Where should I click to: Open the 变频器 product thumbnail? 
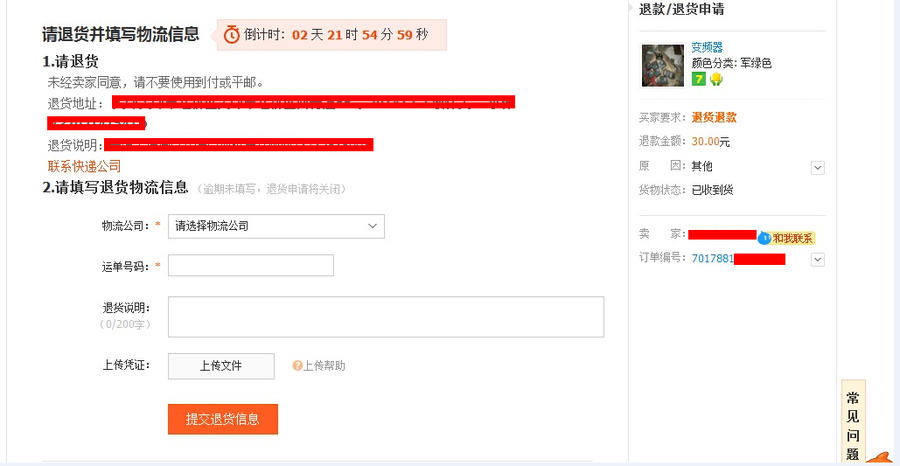coord(663,65)
